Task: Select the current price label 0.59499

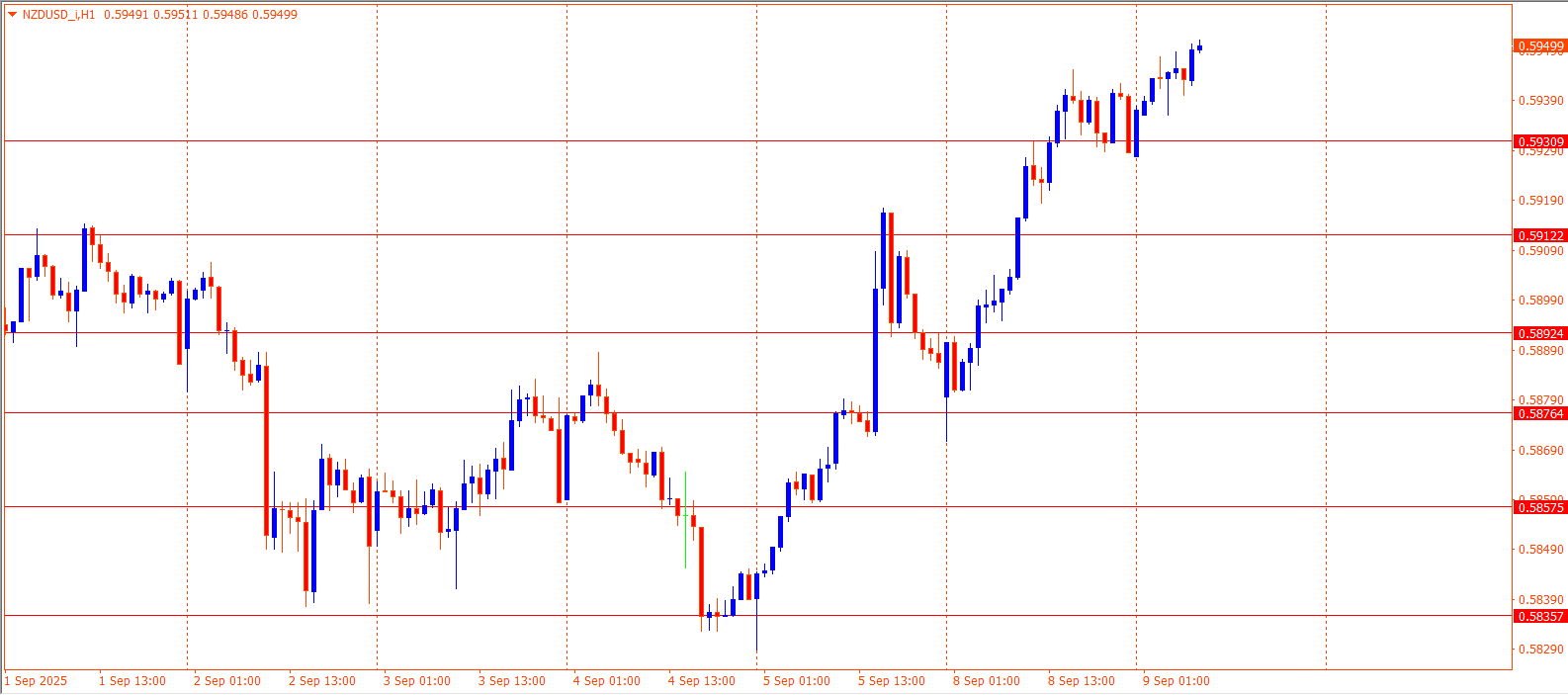Action: coord(1540,46)
